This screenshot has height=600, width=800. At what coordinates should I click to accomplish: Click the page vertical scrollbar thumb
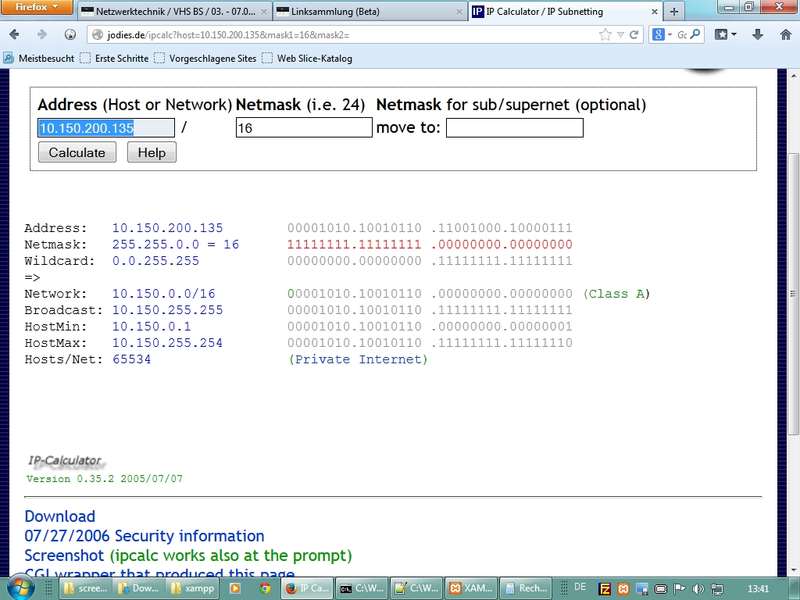click(793, 293)
